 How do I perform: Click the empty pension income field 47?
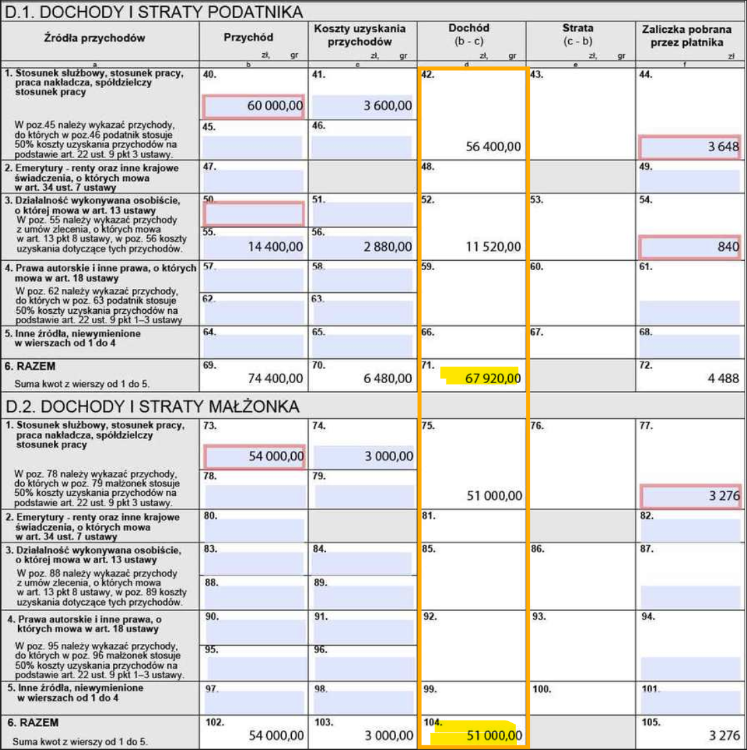pos(253,181)
